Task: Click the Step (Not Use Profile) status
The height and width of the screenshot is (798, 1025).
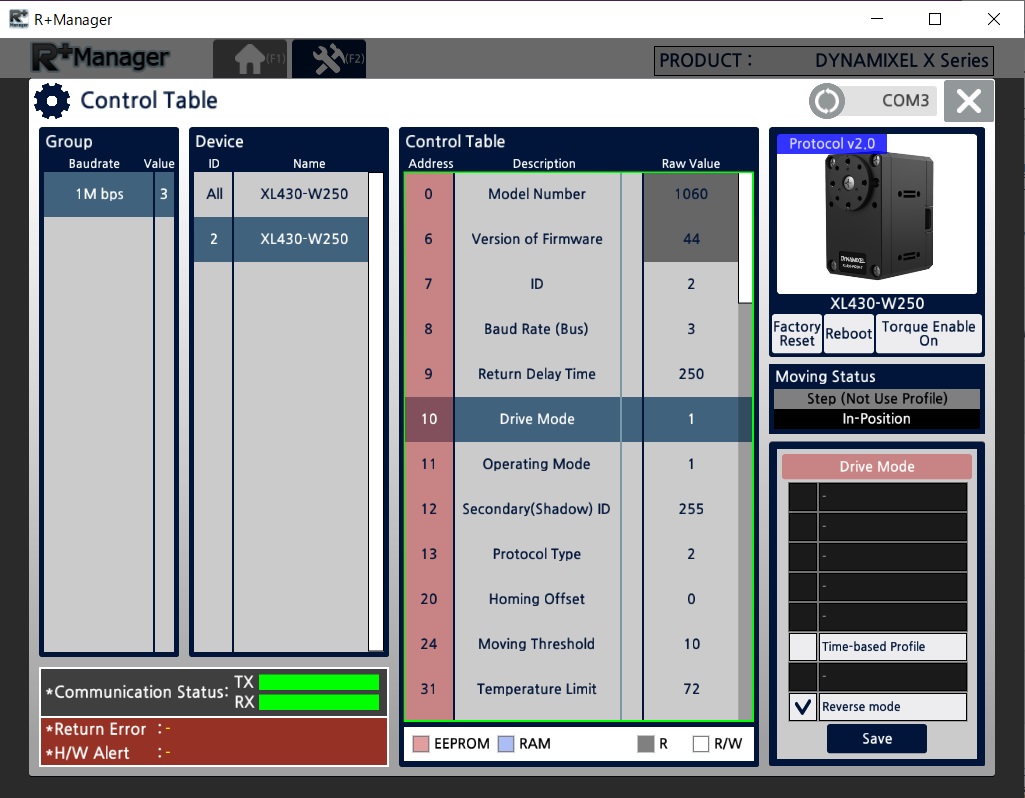Action: (877, 399)
